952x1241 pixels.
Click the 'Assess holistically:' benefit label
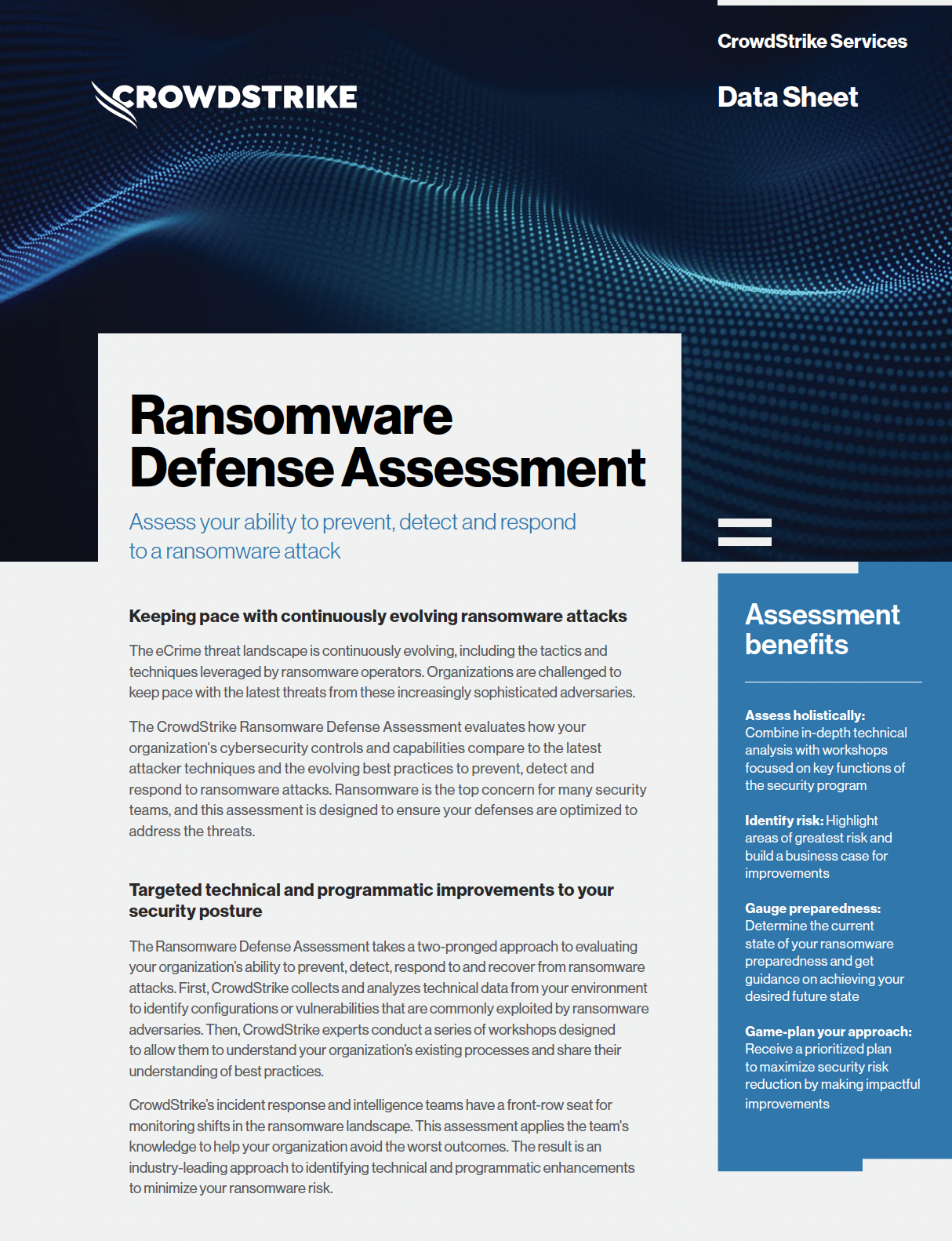tap(805, 715)
